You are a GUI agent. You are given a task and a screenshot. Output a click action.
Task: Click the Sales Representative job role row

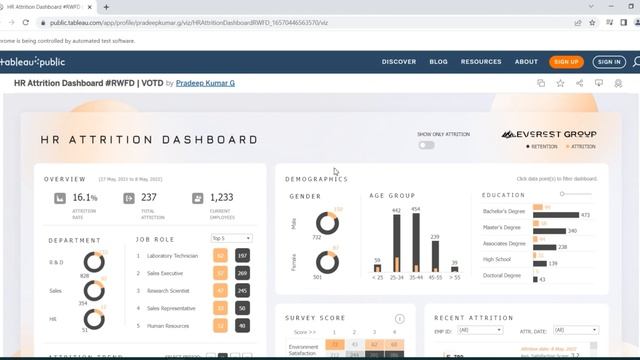pyautogui.click(x=193, y=308)
